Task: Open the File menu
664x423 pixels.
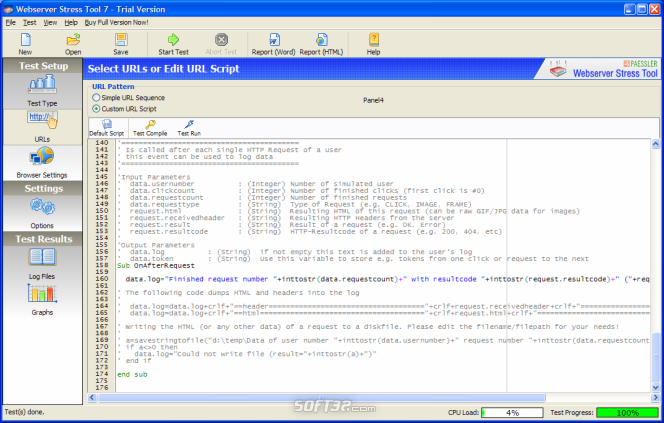Action: click(x=11, y=22)
